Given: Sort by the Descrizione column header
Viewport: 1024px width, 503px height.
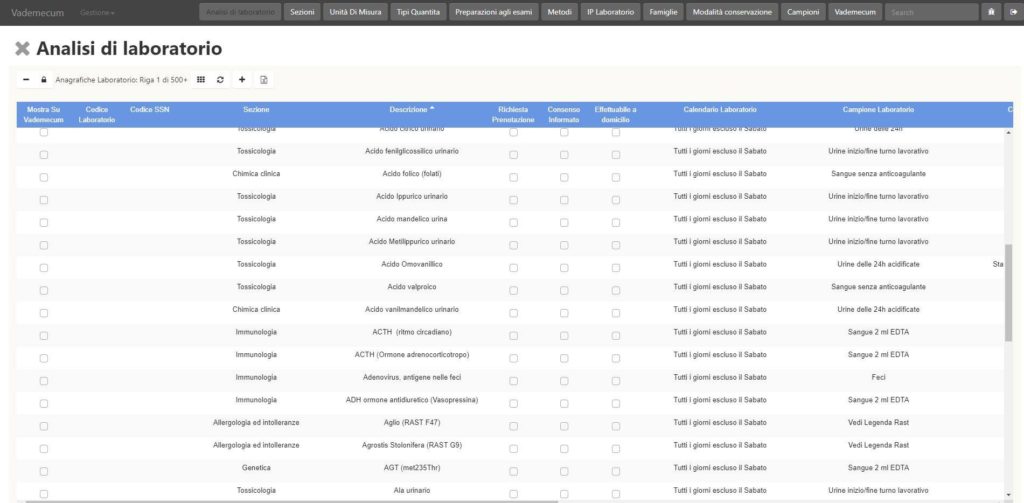Looking at the screenshot, I should (x=412, y=109).
